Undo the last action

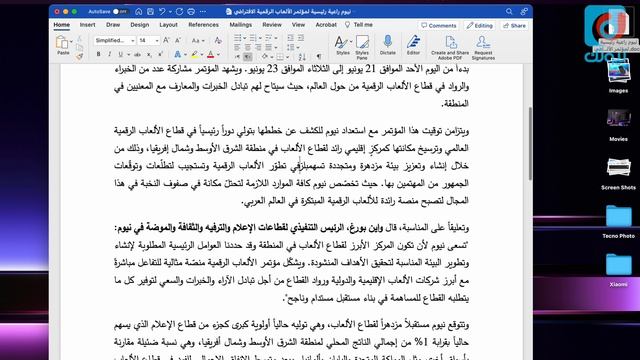[162, 11]
